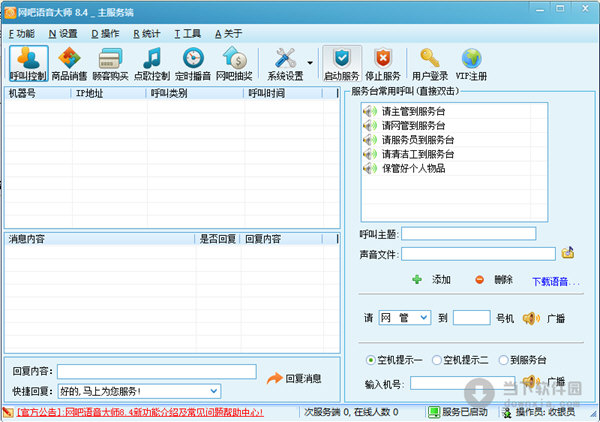The height and width of the screenshot is (422, 600).
Task: Select 请网管到服务台 call entry
Action: [414, 125]
